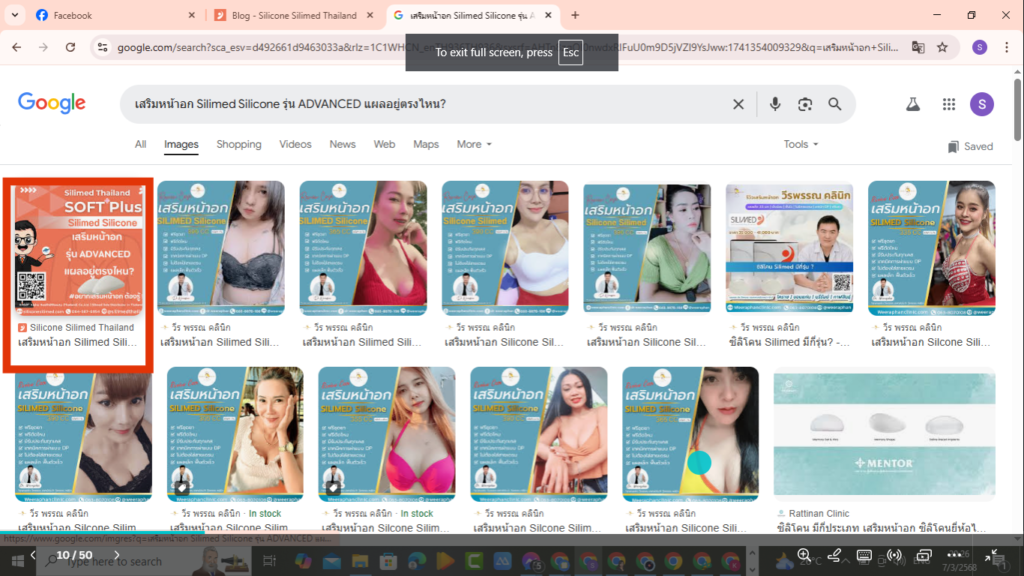
Task: Switch to the Maps results tab
Action: 426,144
